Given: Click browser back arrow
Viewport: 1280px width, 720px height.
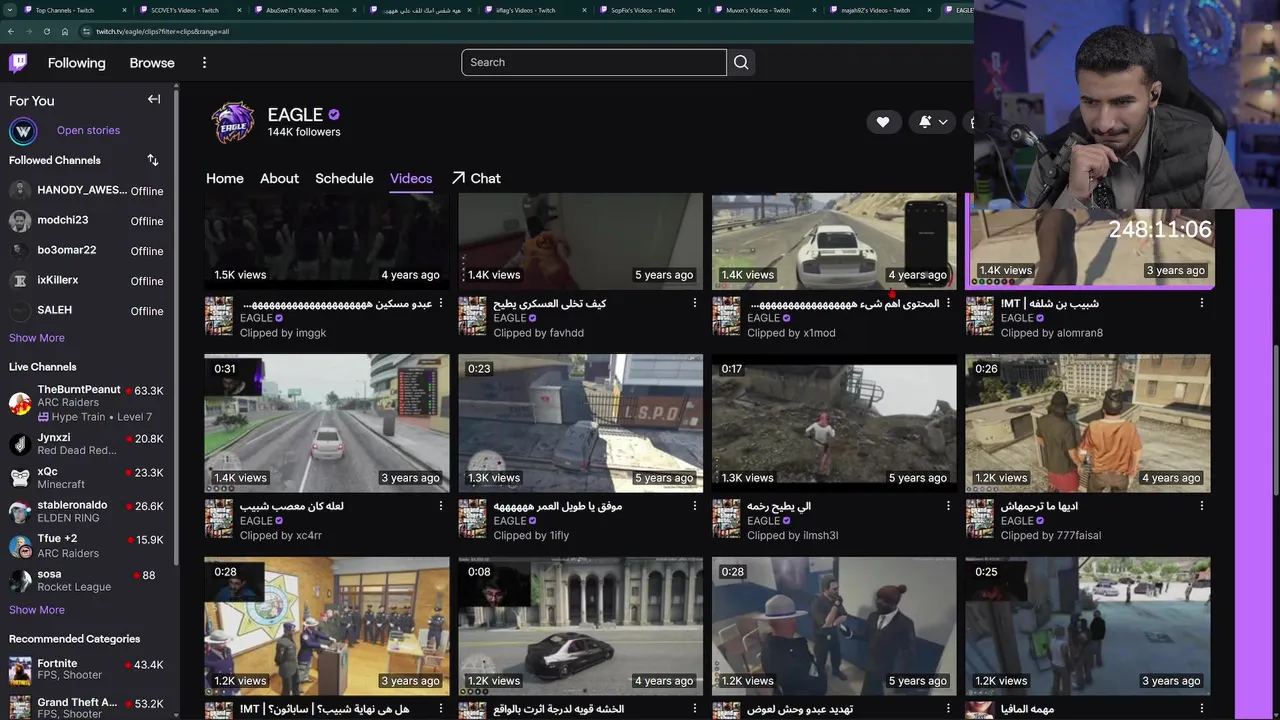Looking at the screenshot, I should 10,31.
